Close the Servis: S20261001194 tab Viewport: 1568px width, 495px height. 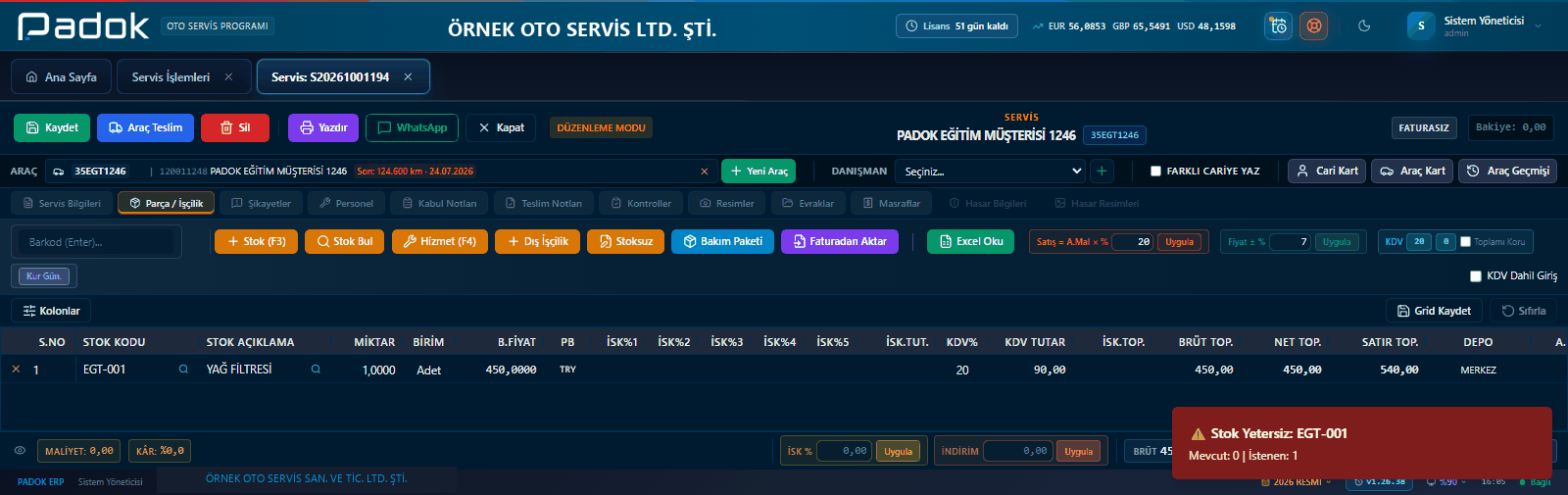(408, 76)
